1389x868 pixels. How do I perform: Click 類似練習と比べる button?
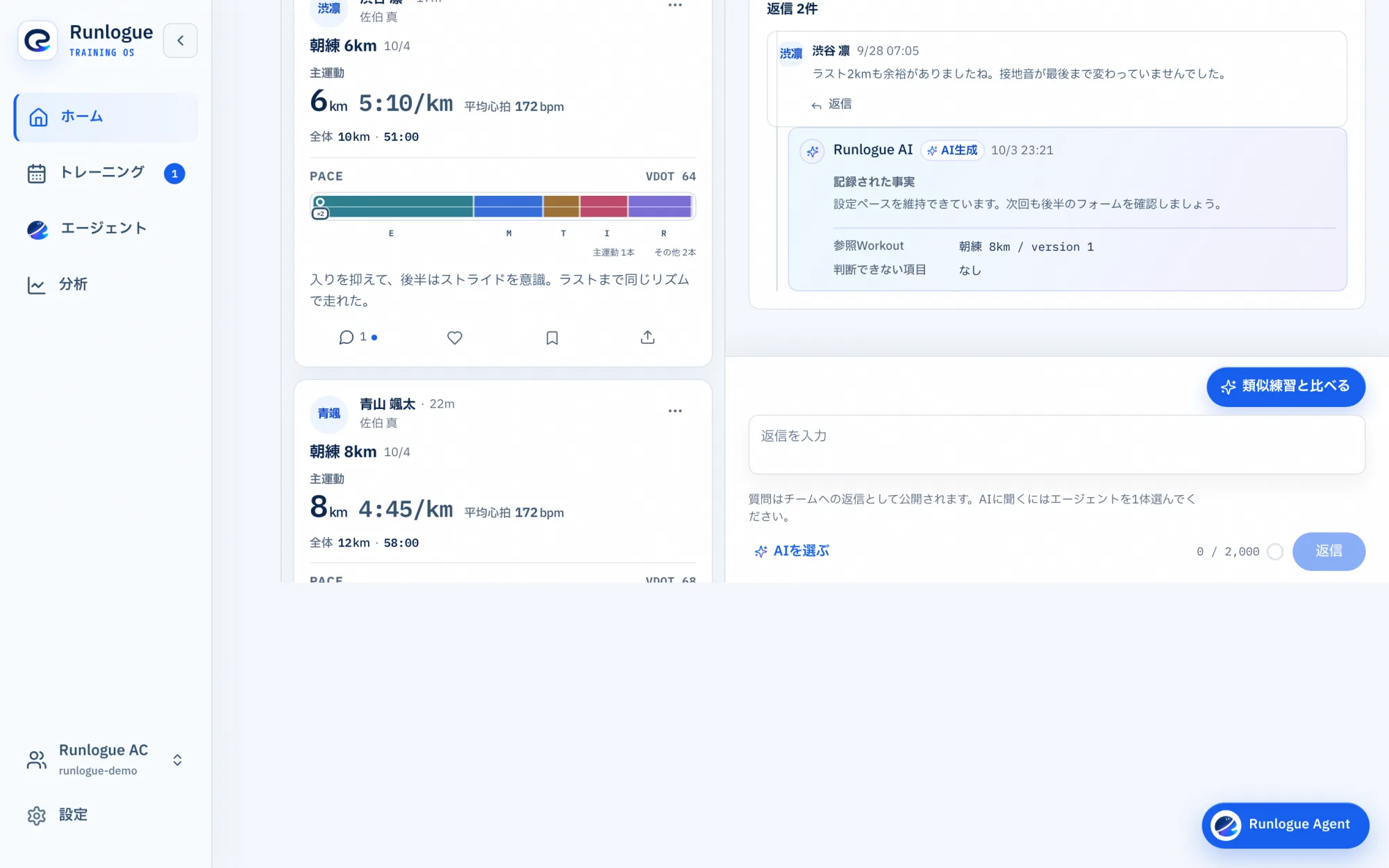1286,386
